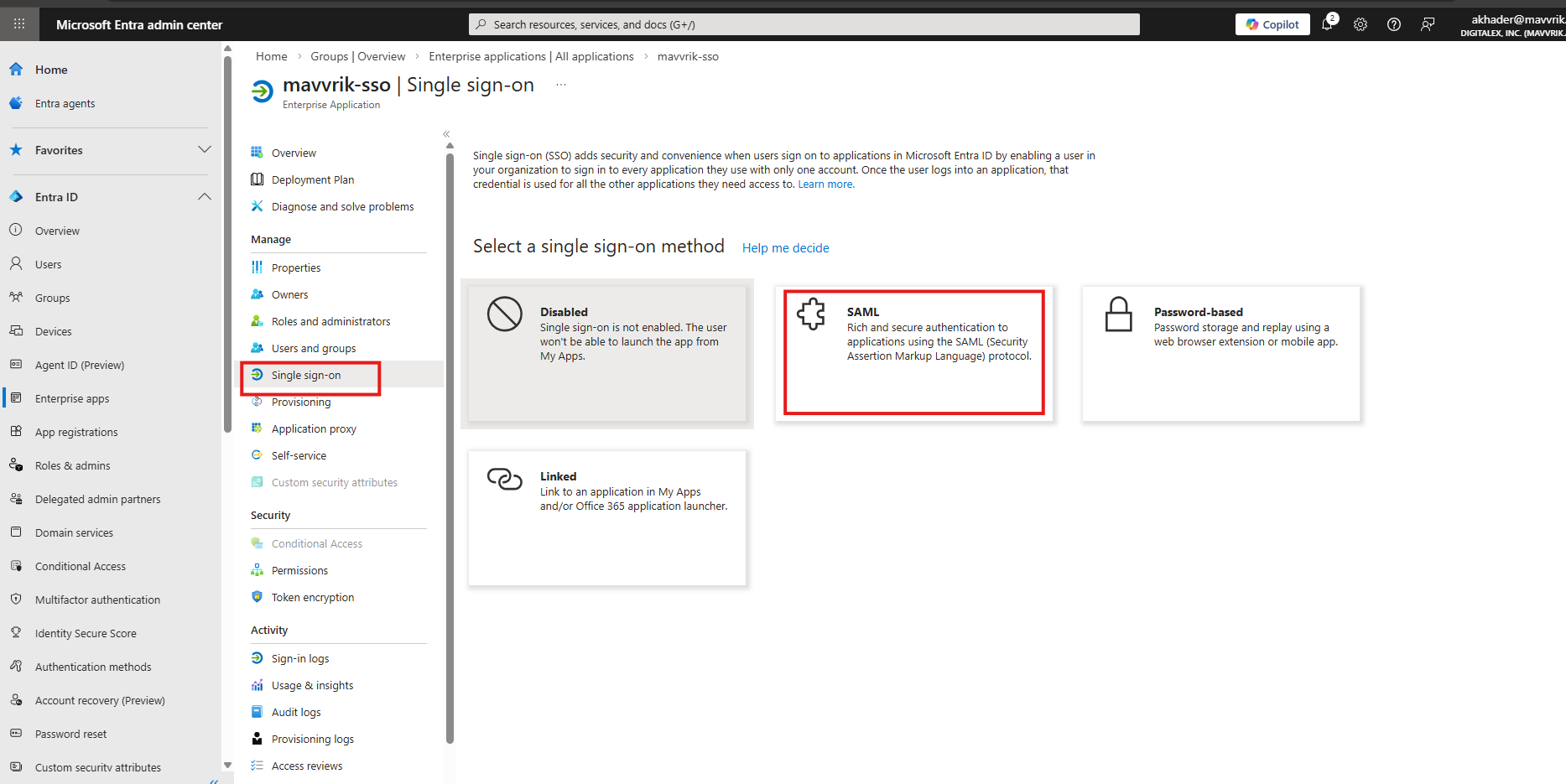Follow the Learn more link
The width and height of the screenshot is (1566, 784).
coord(825,184)
